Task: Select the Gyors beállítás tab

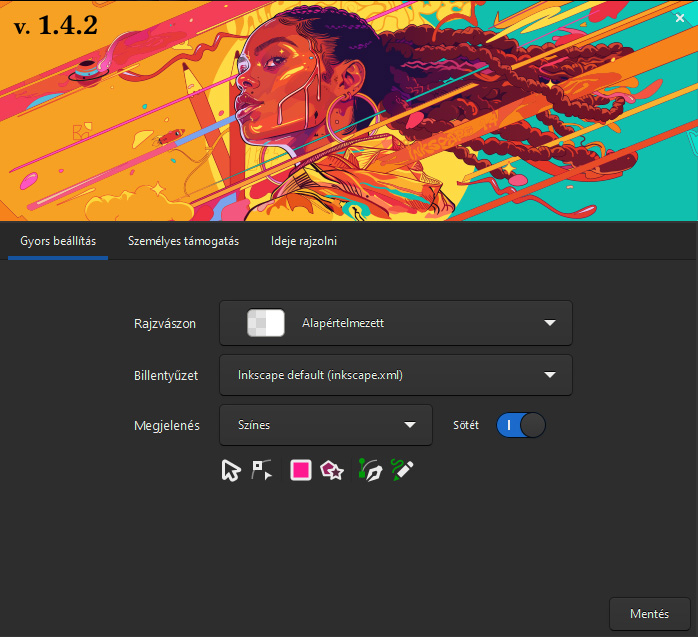Action: [58, 241]
